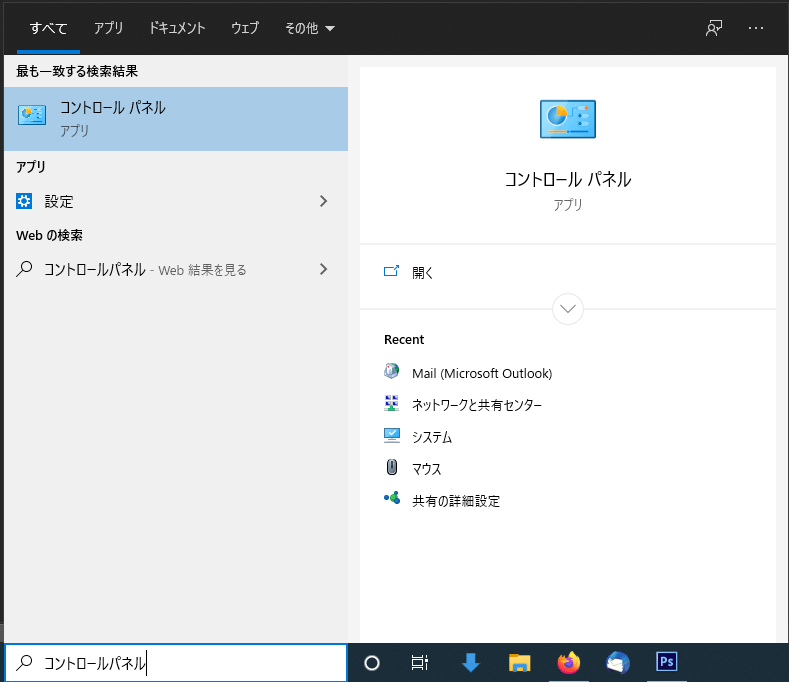Open Firefox from the taskbar
Viewport: 789px width, 682px height.
tap(568, 662)
